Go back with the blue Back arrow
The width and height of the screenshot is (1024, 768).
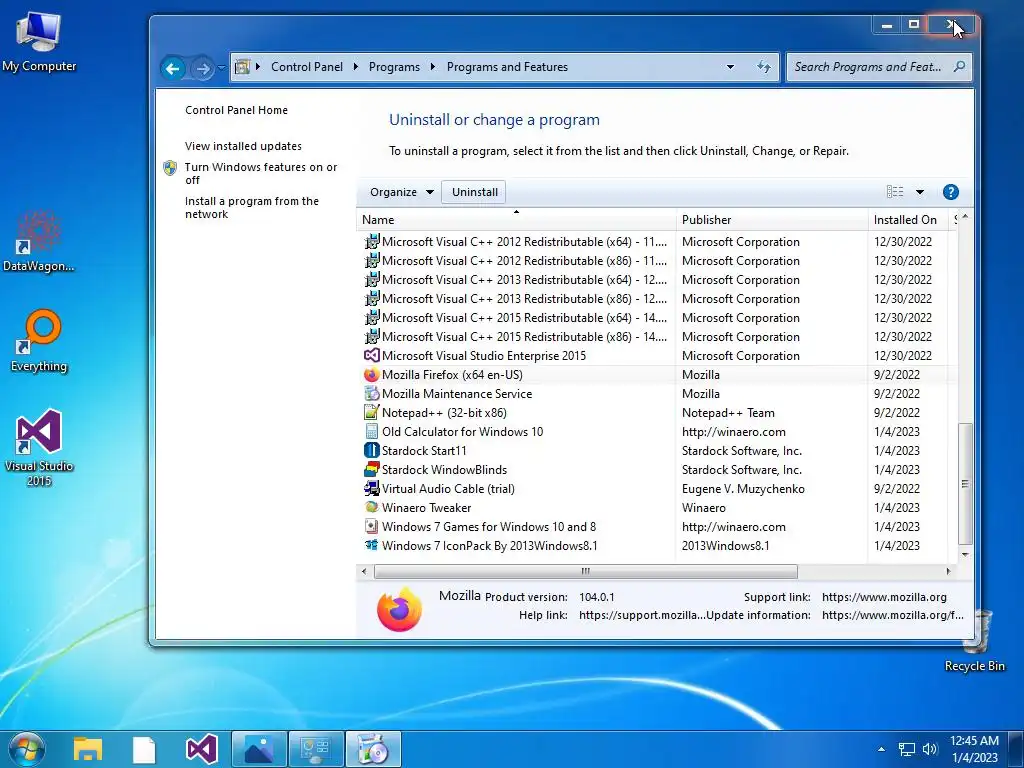click(173, 68)
